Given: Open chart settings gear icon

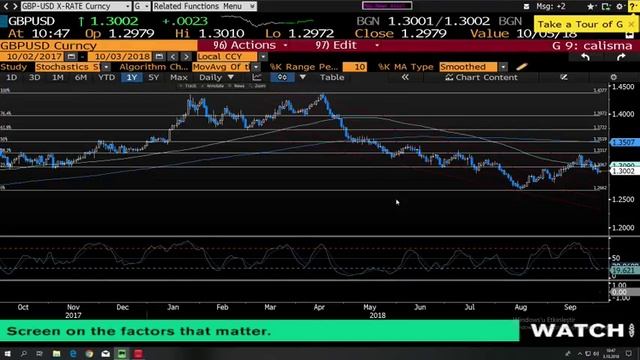Looking at the screenshot, I should tap(613, 77).
